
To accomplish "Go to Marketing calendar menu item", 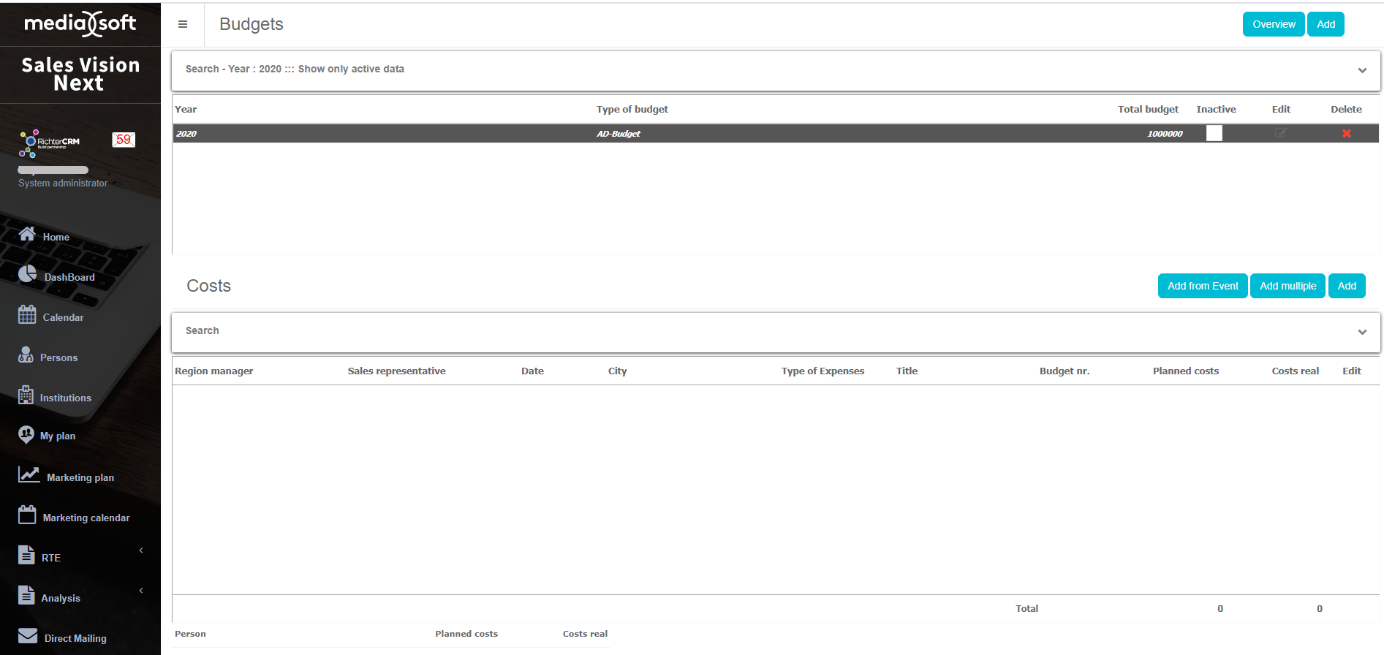I will pos(85,518).
